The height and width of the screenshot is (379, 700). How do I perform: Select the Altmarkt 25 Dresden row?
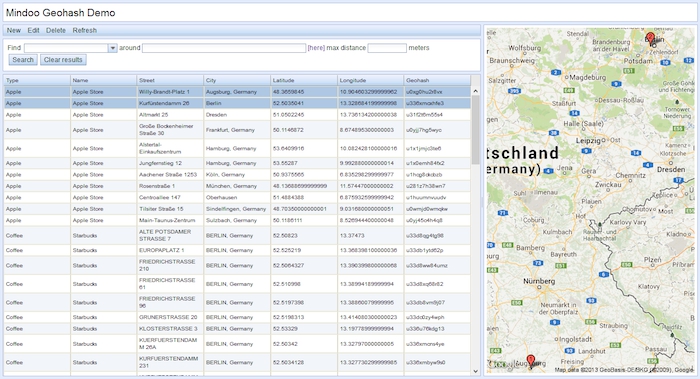tap(237, 115)
